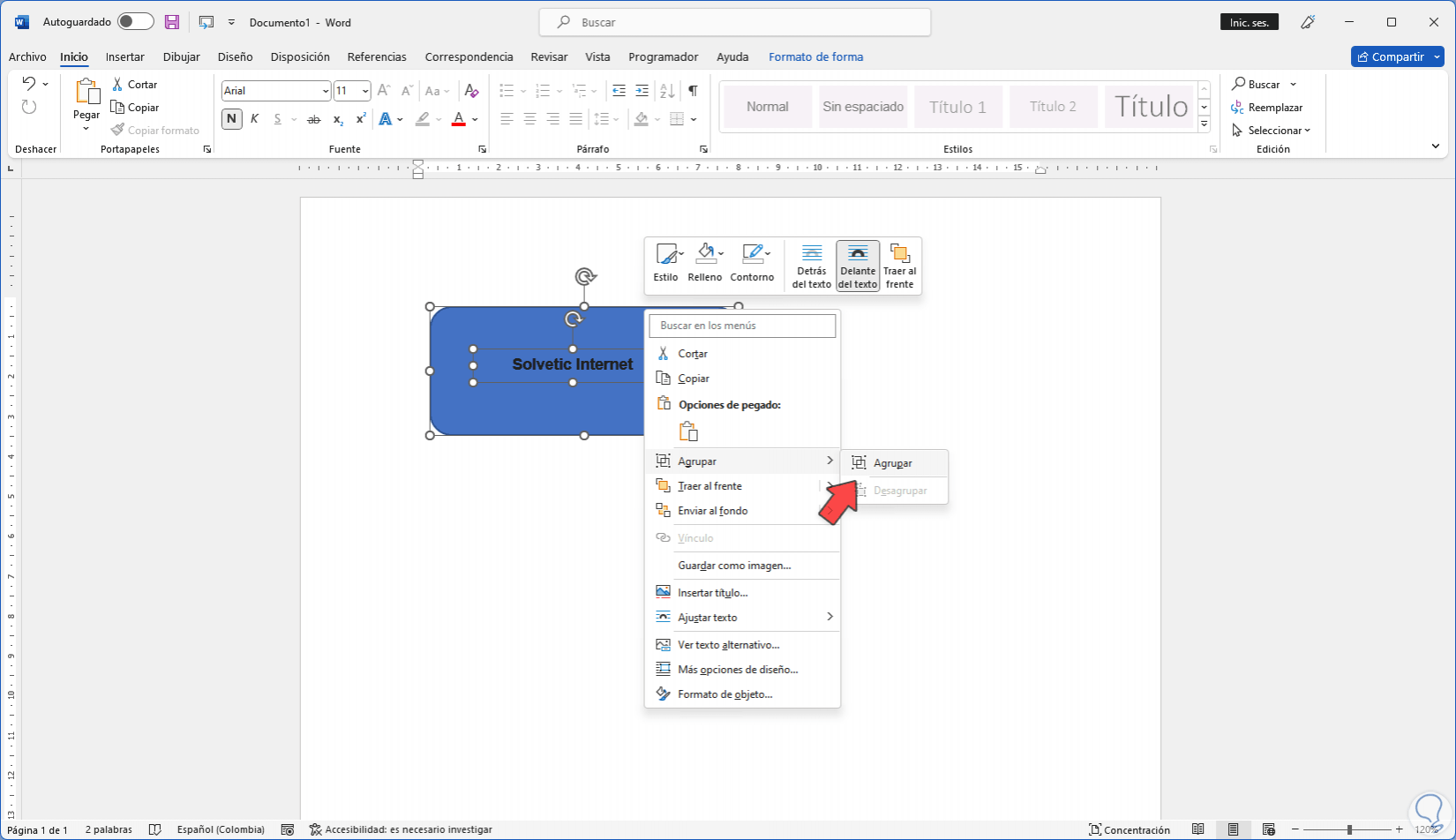The image size is (1456, 840).
Task: Open the font size dropdown
Action: [x=365, y=91]
